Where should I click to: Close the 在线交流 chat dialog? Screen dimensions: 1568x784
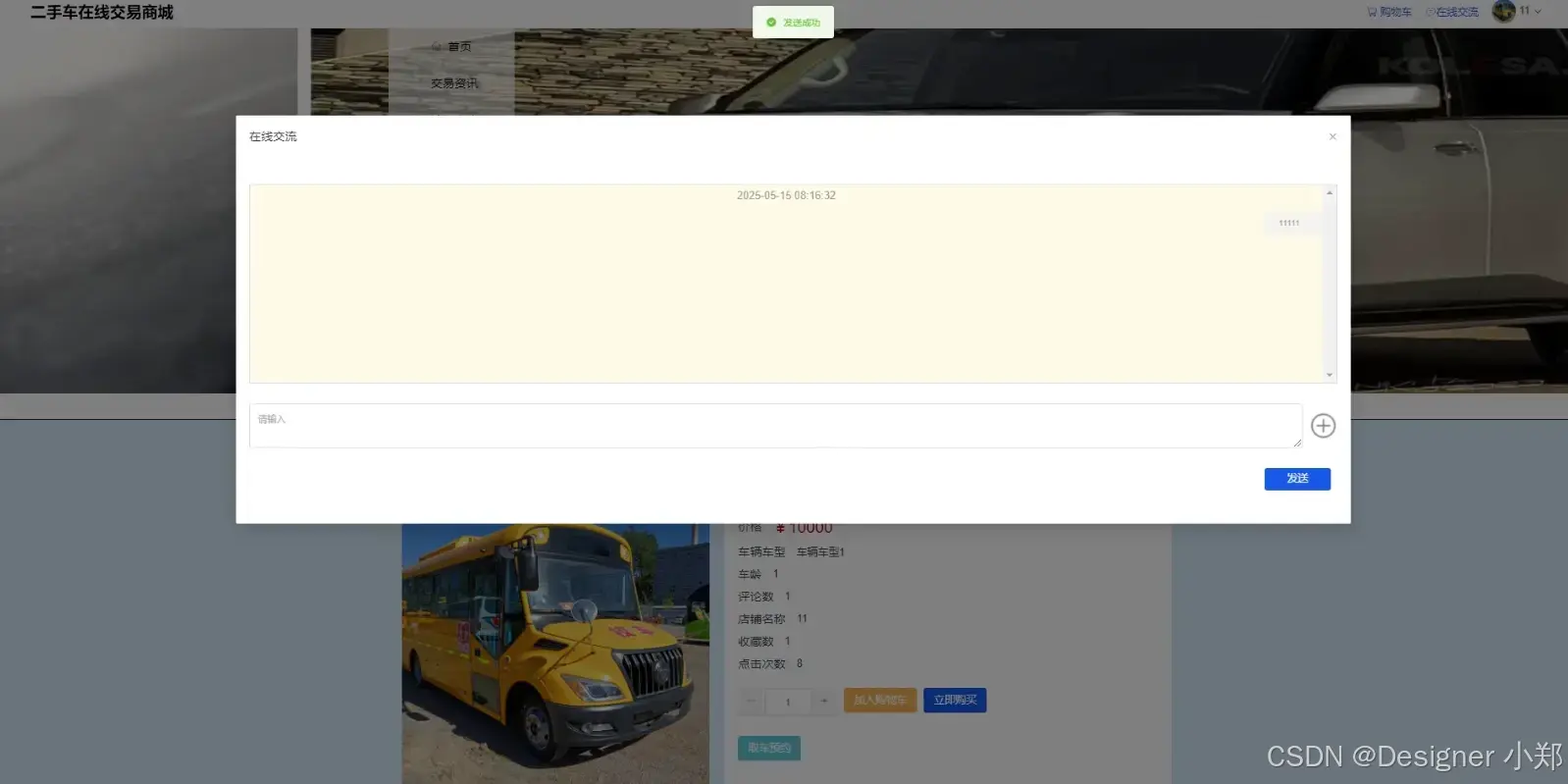tap(1333, 136)
